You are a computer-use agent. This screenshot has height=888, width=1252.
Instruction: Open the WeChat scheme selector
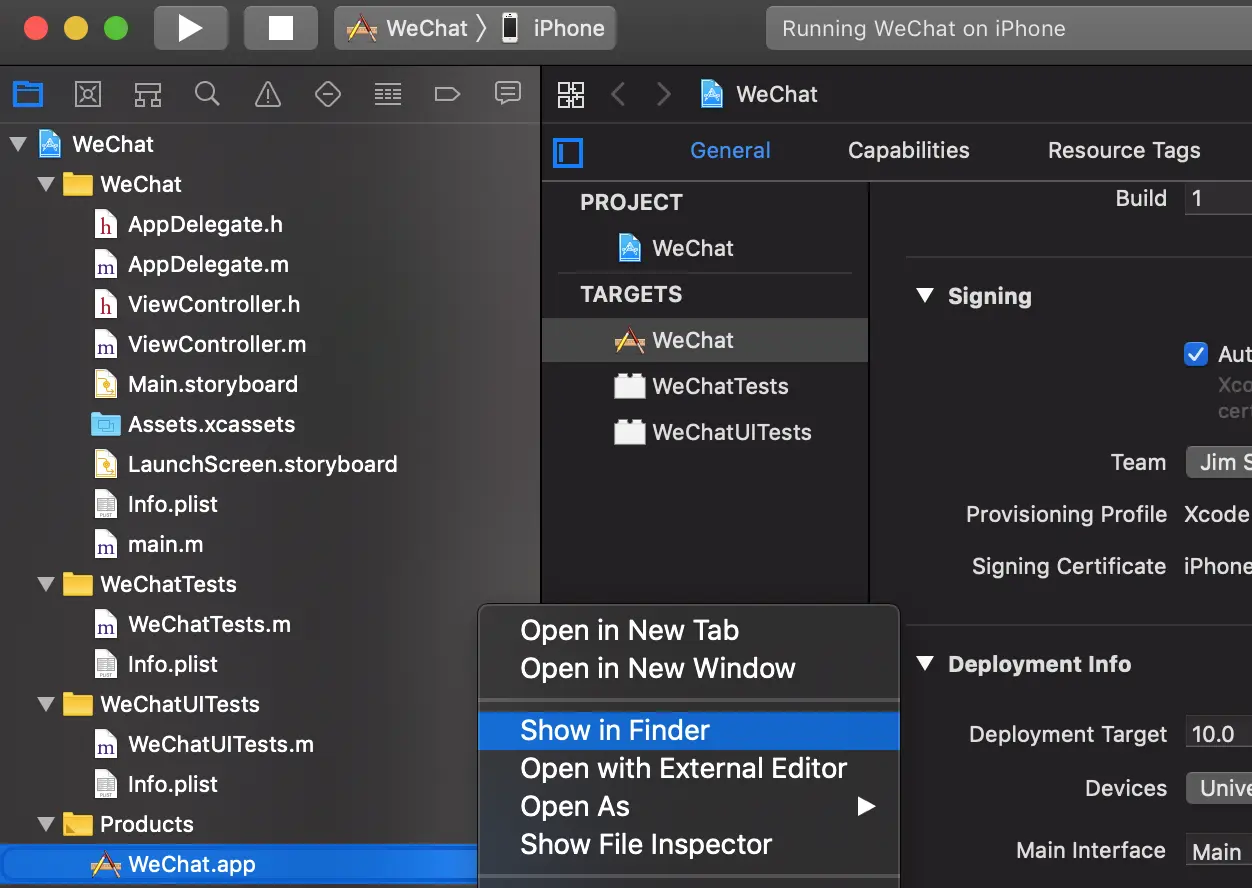click(x=409, y=28)
